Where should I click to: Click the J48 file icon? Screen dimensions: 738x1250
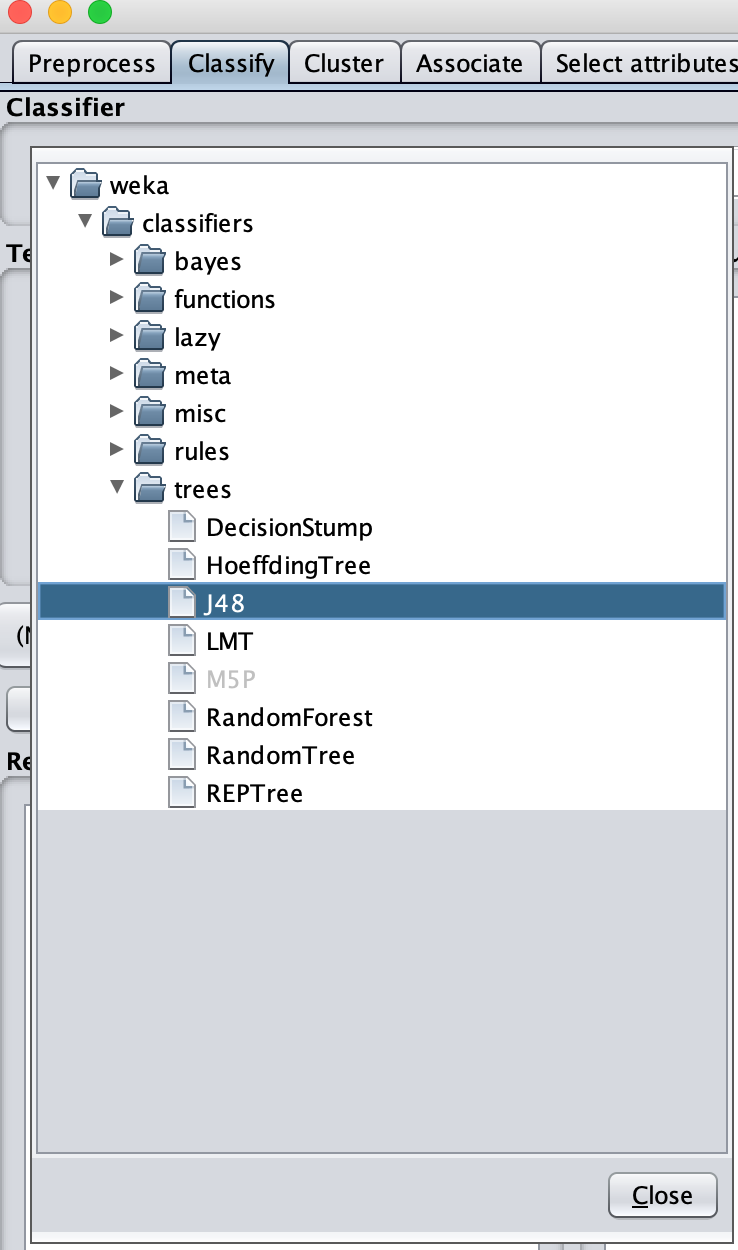click(182, 604)
